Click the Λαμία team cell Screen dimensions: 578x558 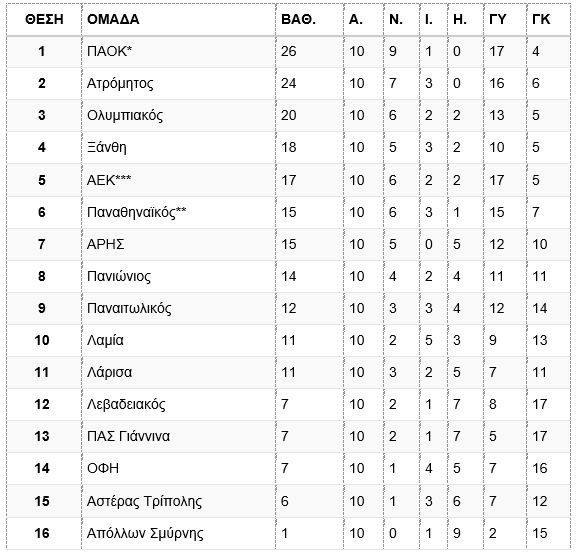point(105,340)
